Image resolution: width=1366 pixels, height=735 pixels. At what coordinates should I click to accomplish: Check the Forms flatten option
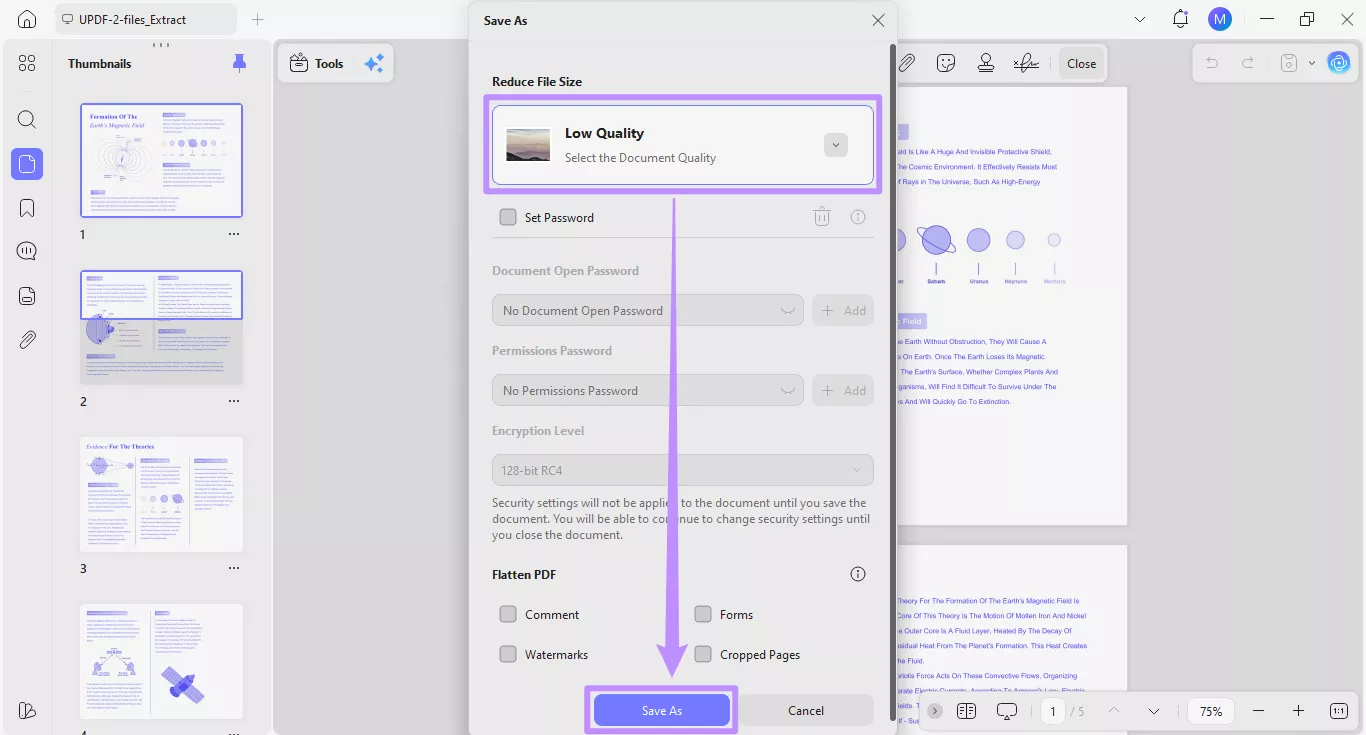[x=704, y=614]
